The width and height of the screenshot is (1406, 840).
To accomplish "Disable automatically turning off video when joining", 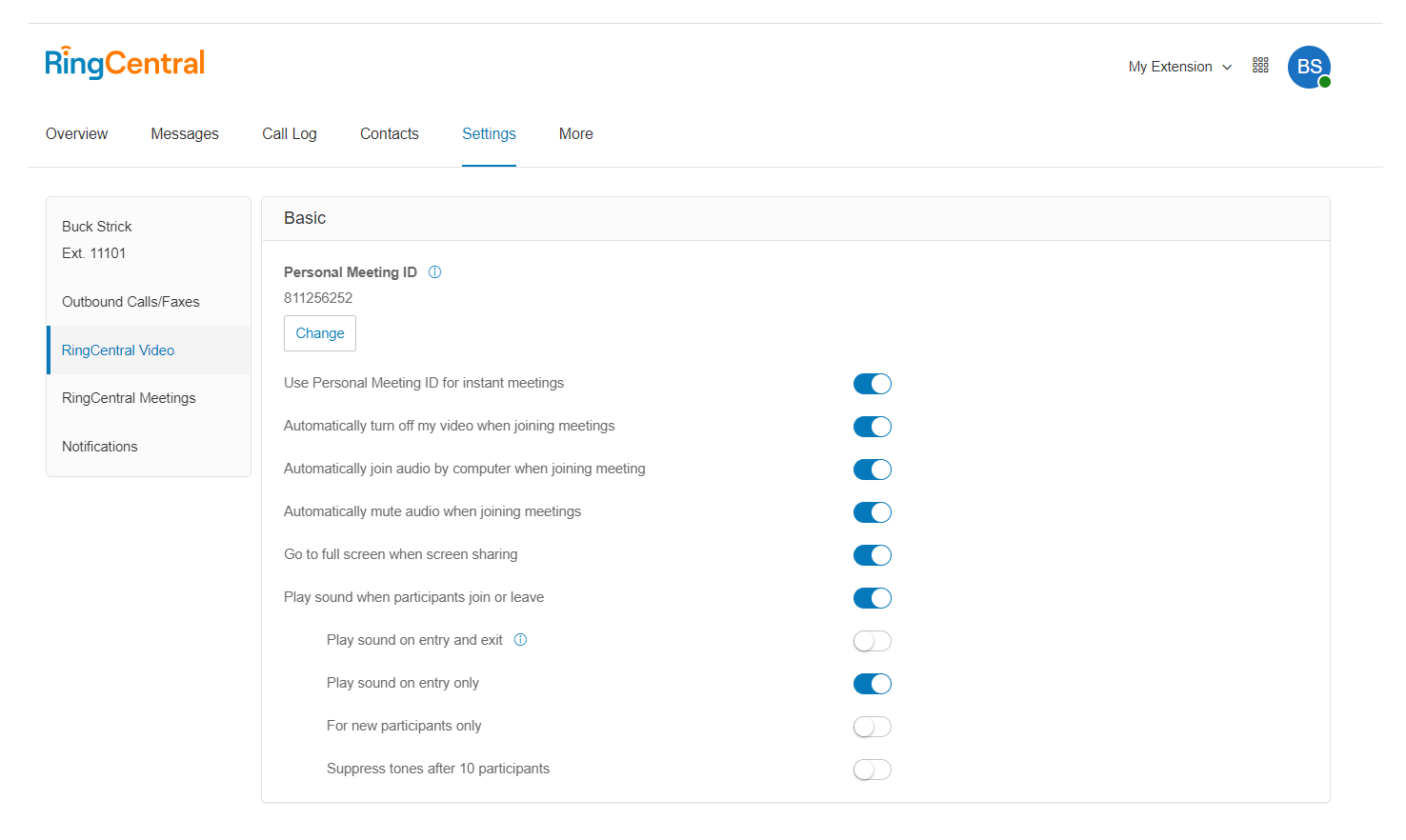I will coord(873,427).
